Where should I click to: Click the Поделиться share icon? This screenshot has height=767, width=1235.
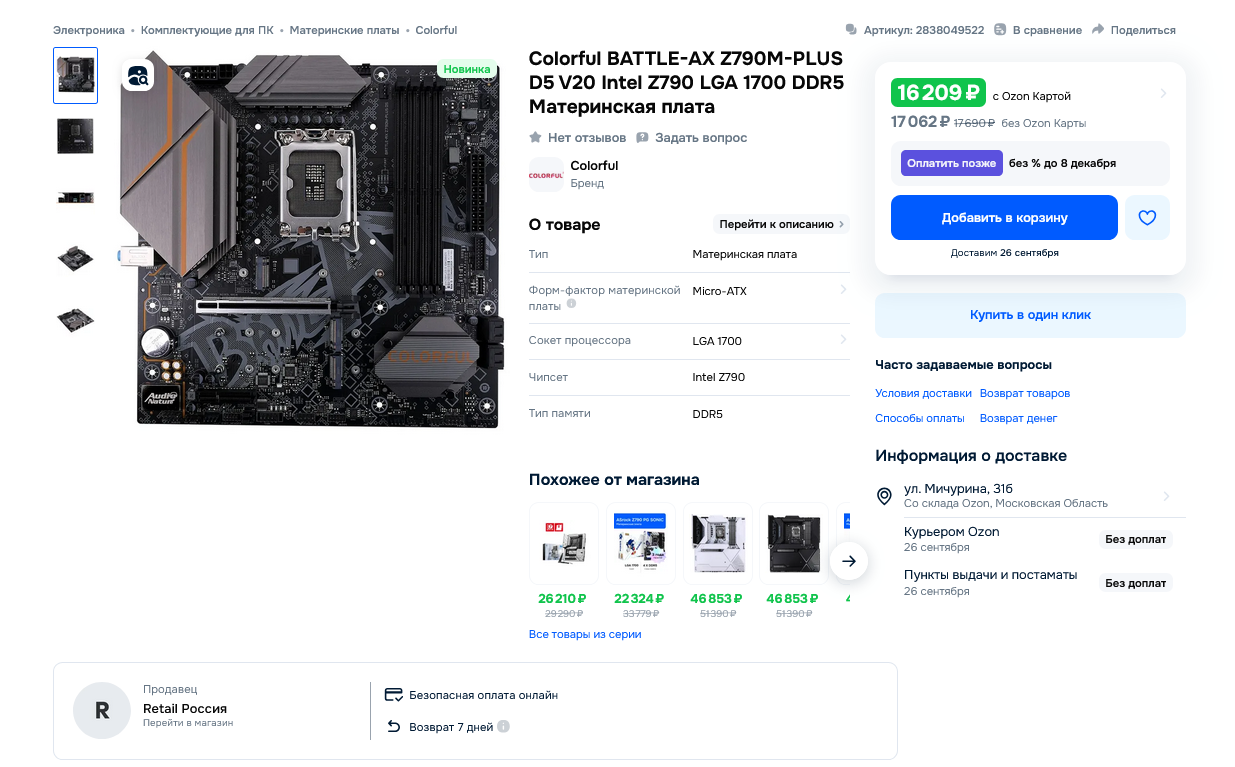point(1098,30)
